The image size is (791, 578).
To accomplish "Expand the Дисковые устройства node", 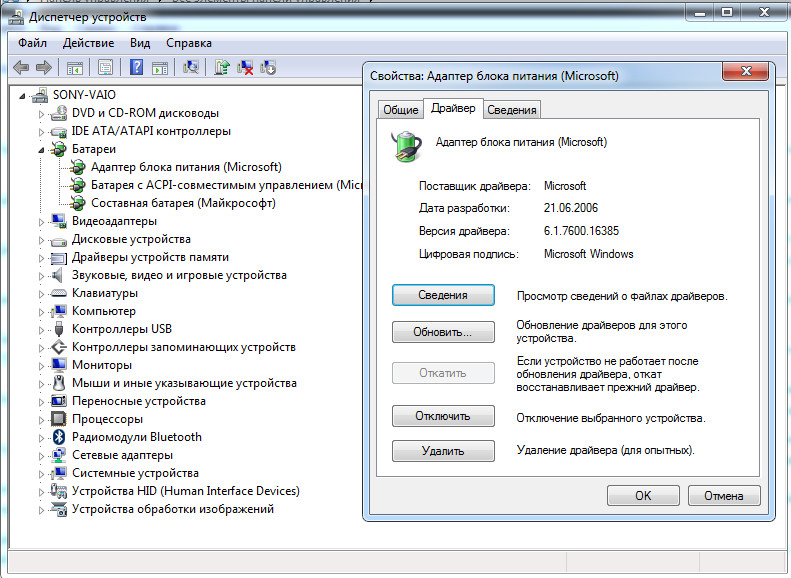I will click(41, 240).
